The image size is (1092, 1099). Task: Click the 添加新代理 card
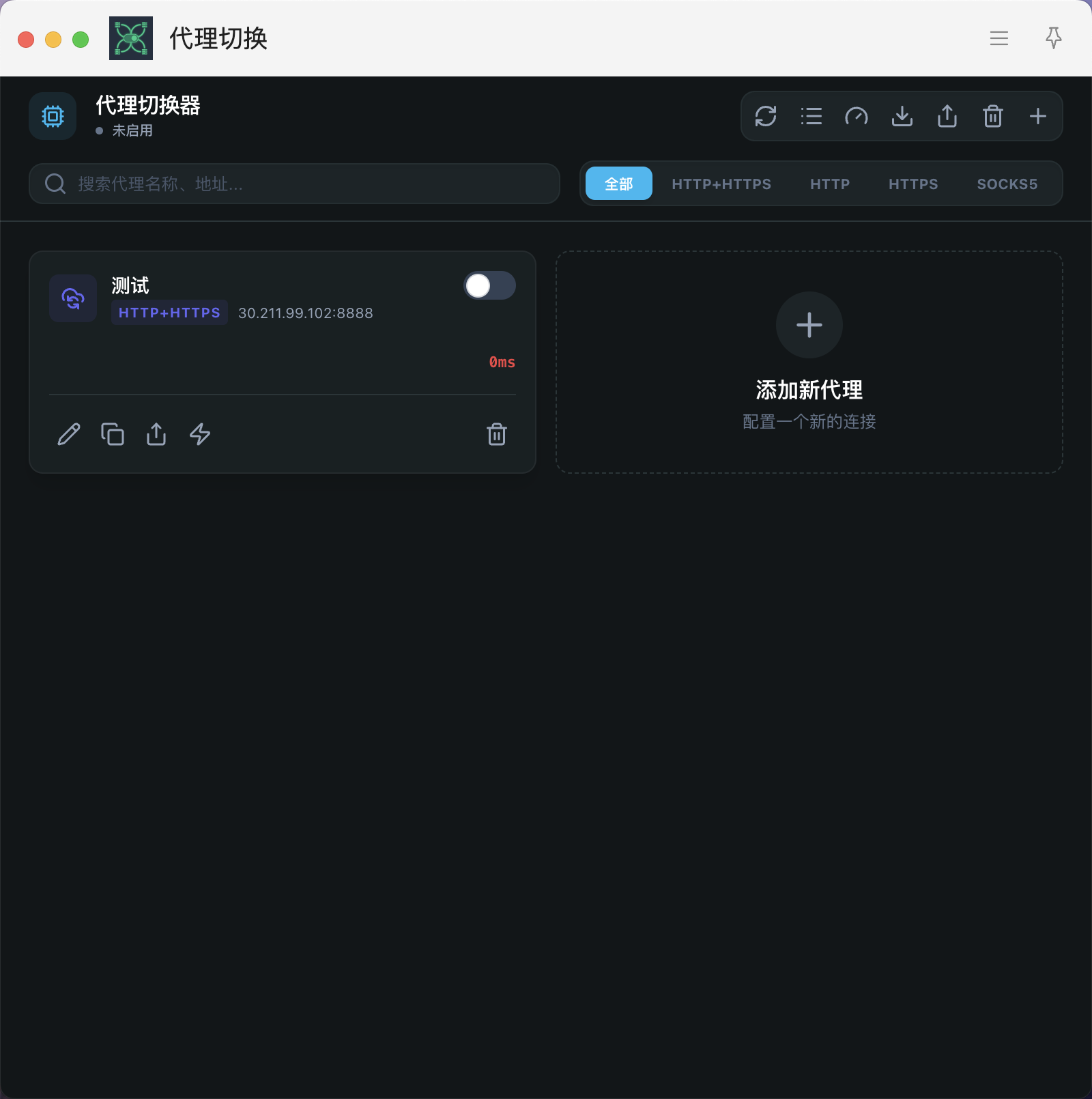[809, 362]
